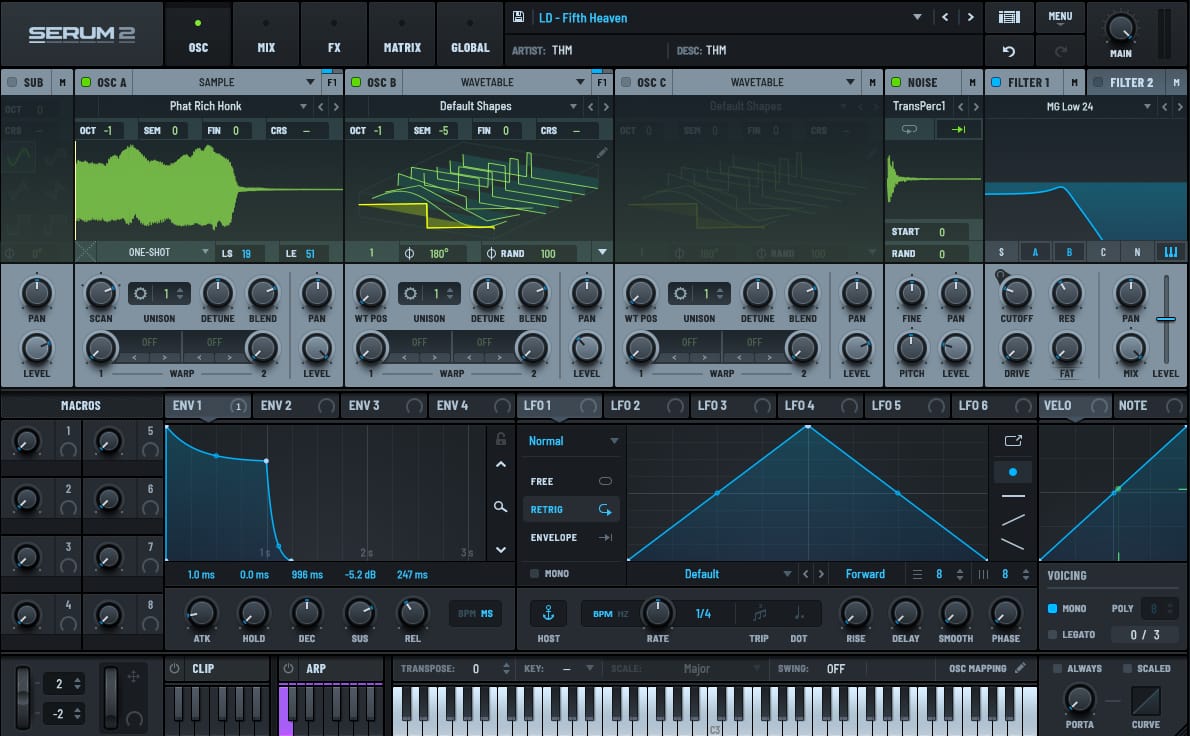1190x736 pixels.
Task: Switch to the FX tab
Action: coord(334,34)
